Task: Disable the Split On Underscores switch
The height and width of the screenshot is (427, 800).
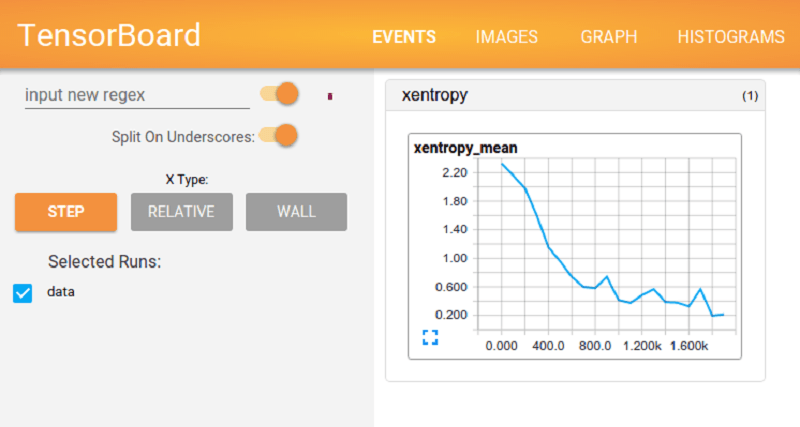Action: tap(279, 135)
